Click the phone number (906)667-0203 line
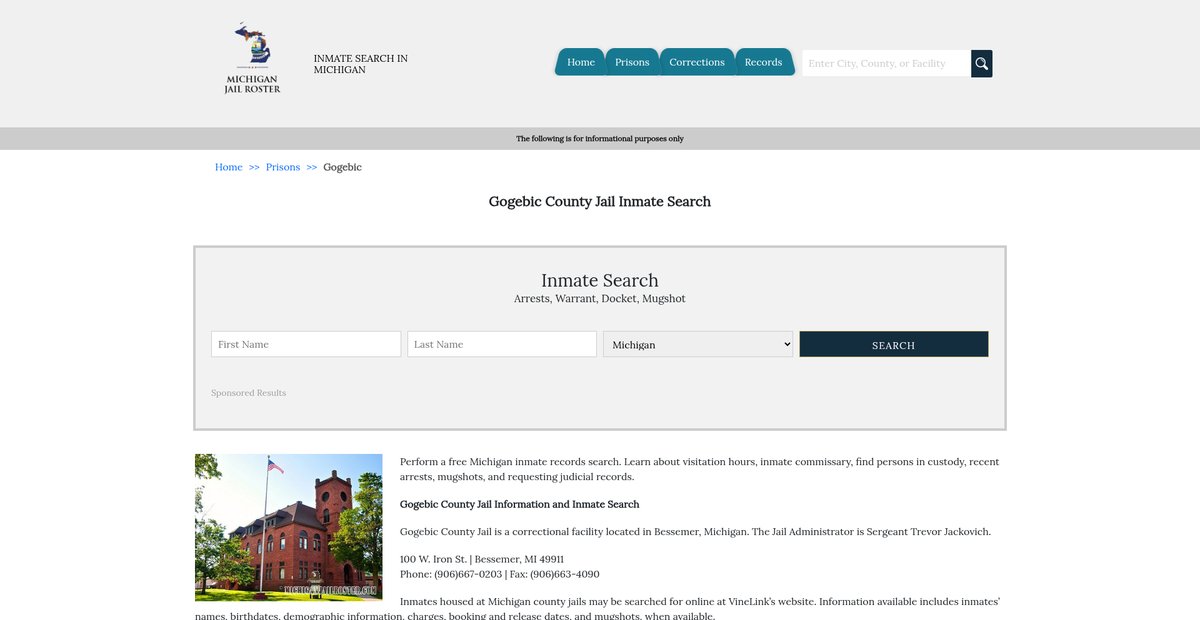Screen dimensions: 1200x620 point(500,574)
